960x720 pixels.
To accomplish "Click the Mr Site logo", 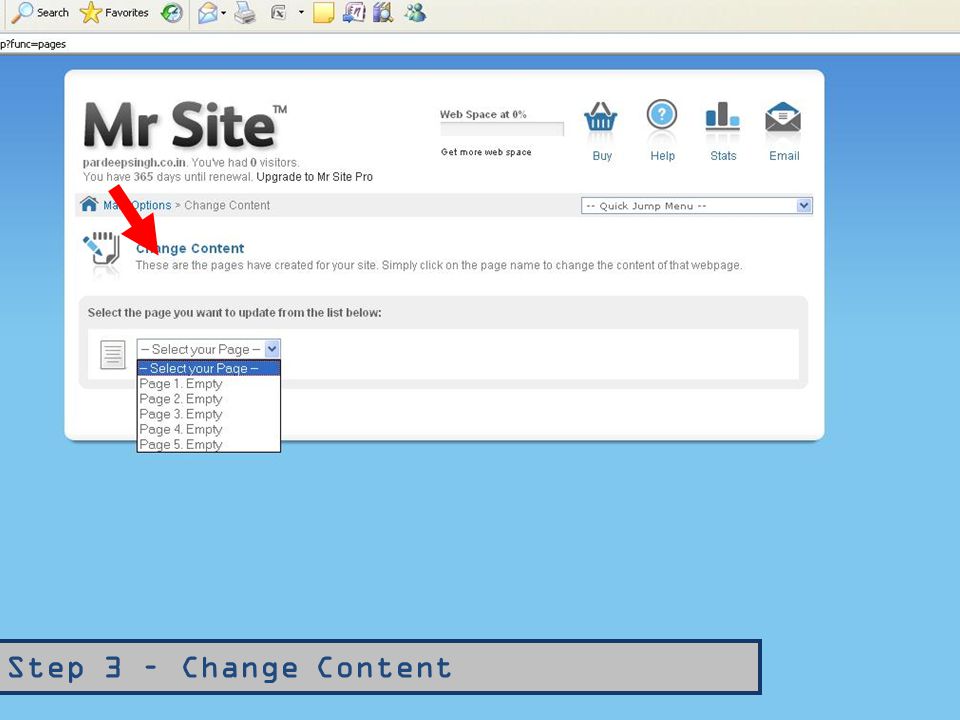I will 185,125.
